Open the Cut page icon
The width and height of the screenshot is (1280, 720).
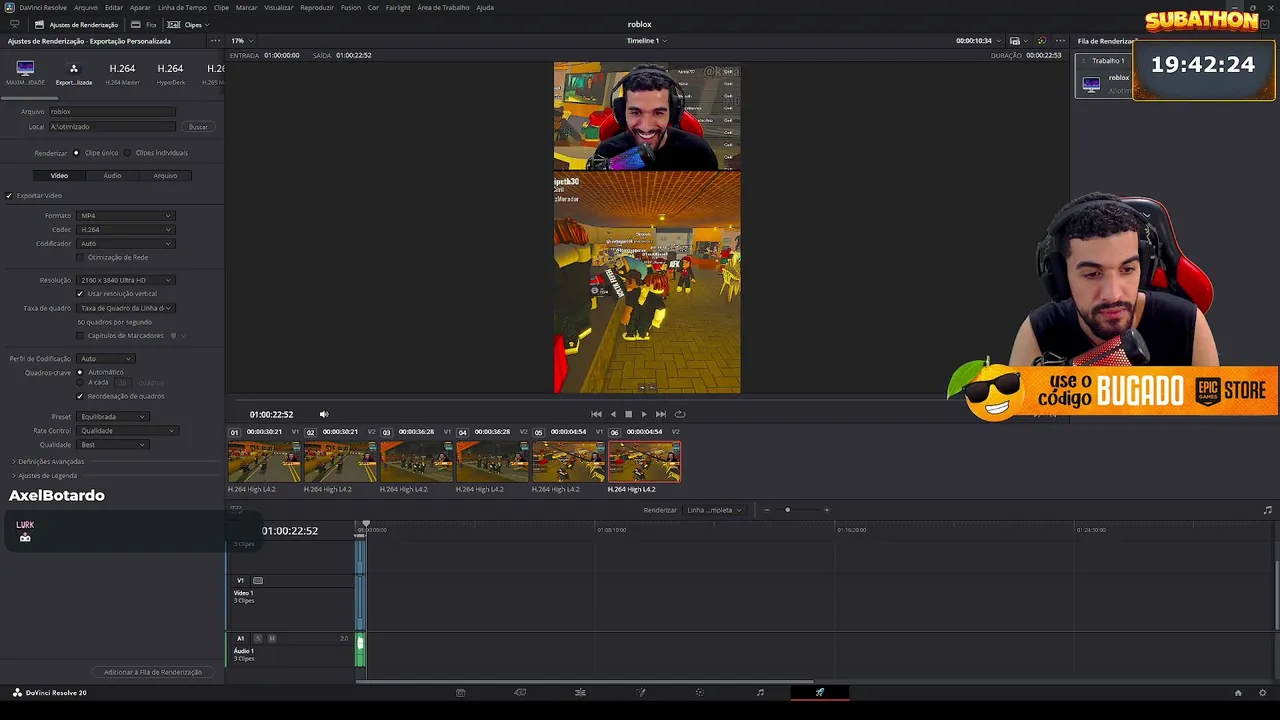click(520, 692)
